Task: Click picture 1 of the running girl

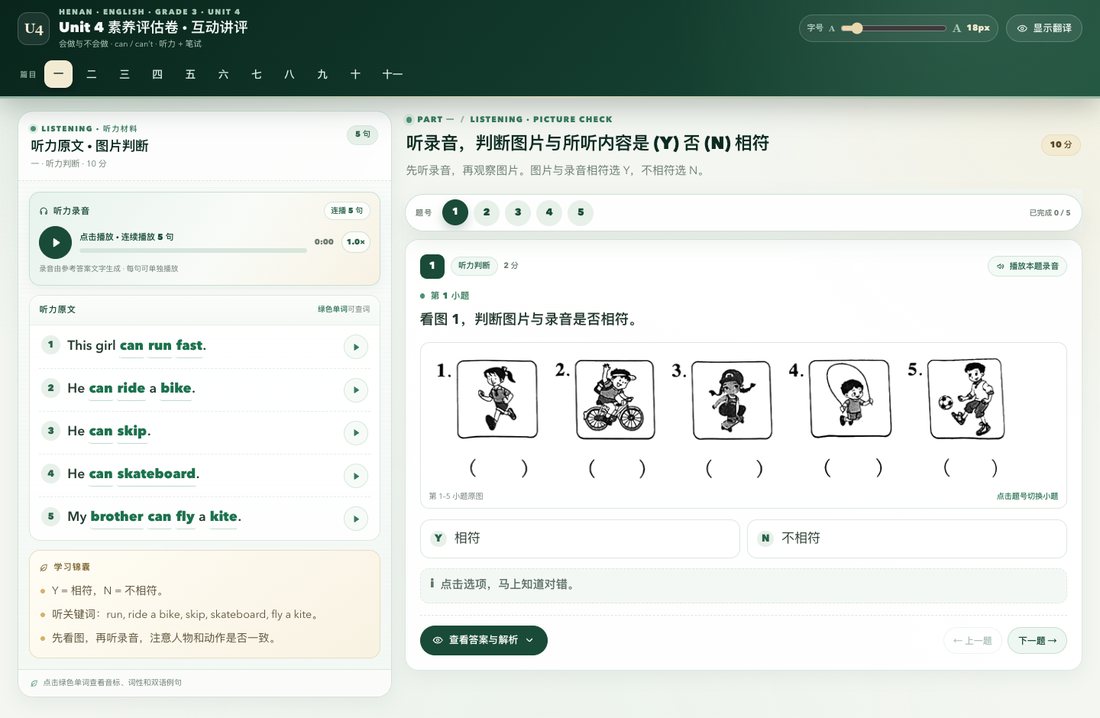Action: [497, 399]
